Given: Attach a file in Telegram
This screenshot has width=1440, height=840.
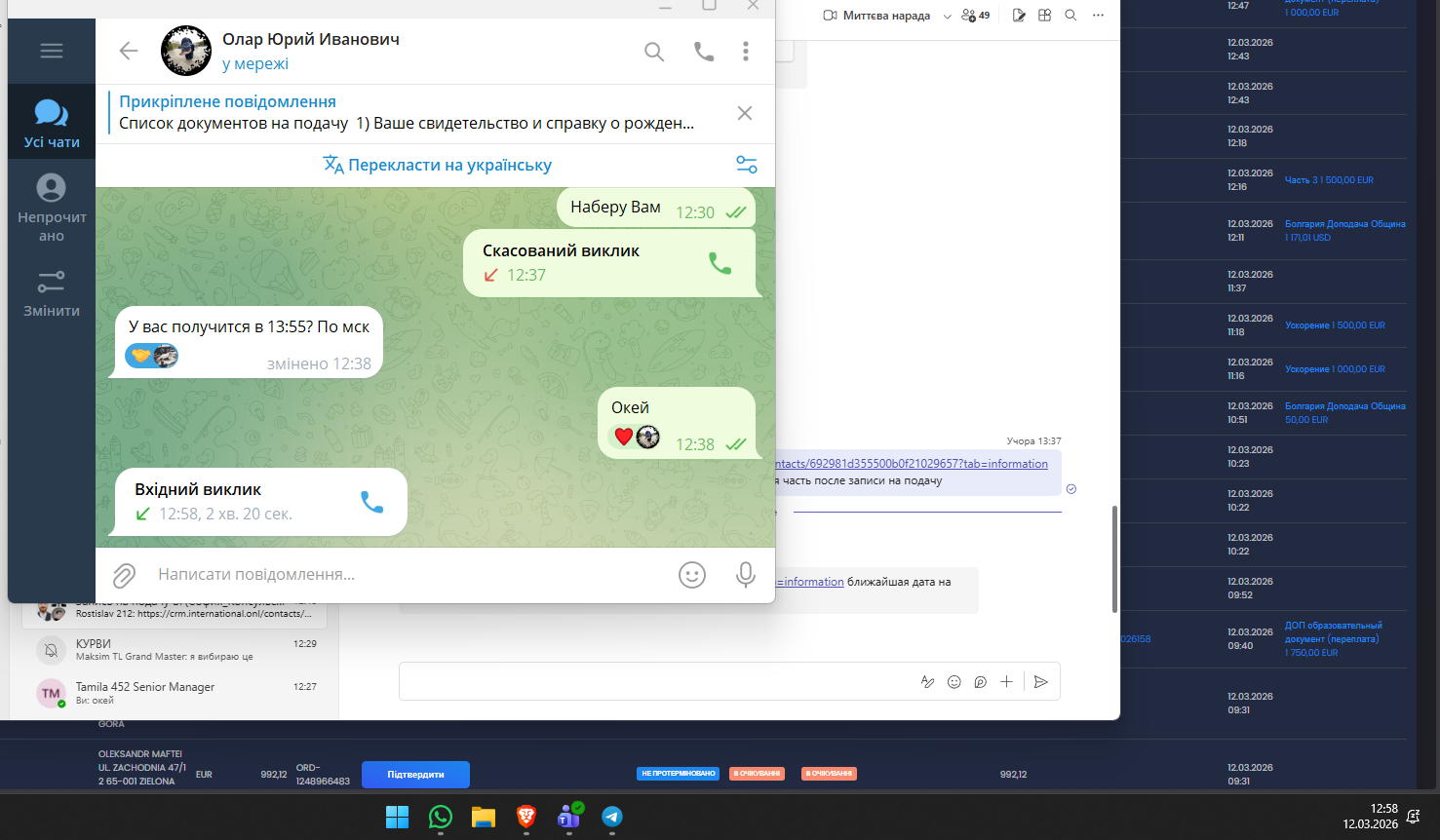Looking at the screenshot, I should pyautogui.click(x=124, y=575).
